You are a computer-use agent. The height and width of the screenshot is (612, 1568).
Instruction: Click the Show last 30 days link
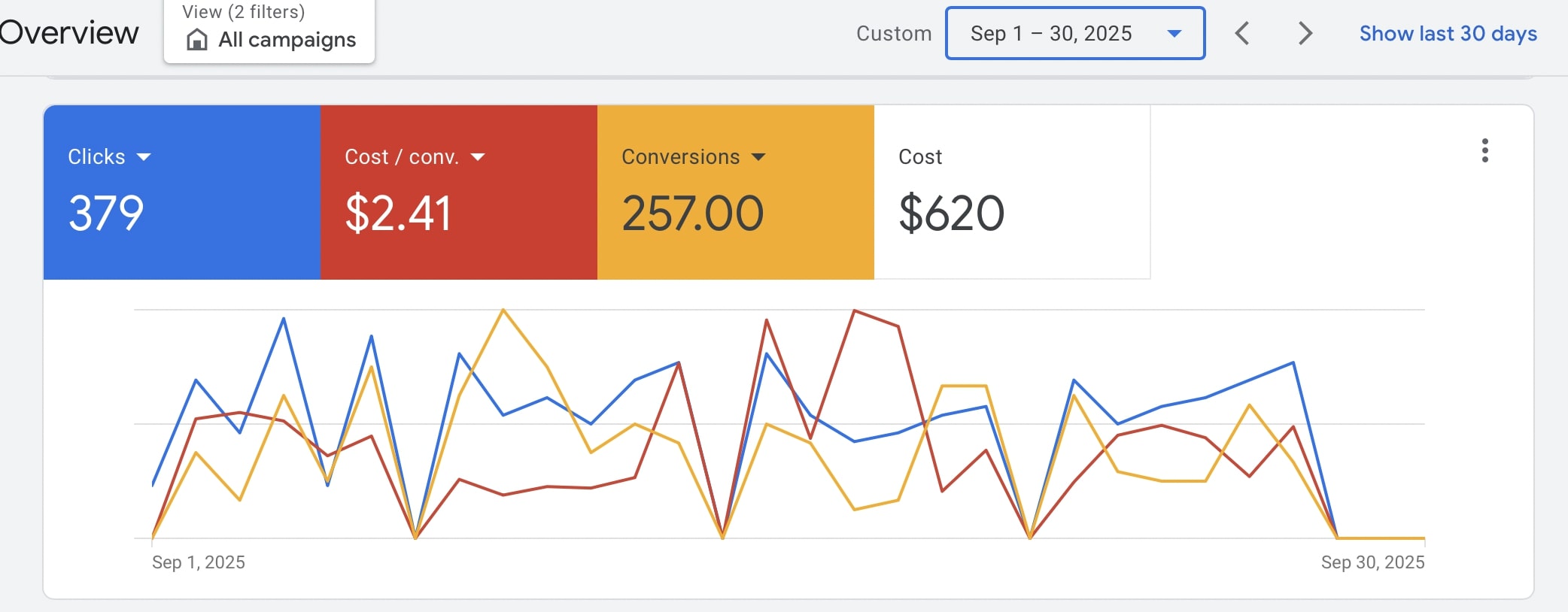coord(1448,33)
